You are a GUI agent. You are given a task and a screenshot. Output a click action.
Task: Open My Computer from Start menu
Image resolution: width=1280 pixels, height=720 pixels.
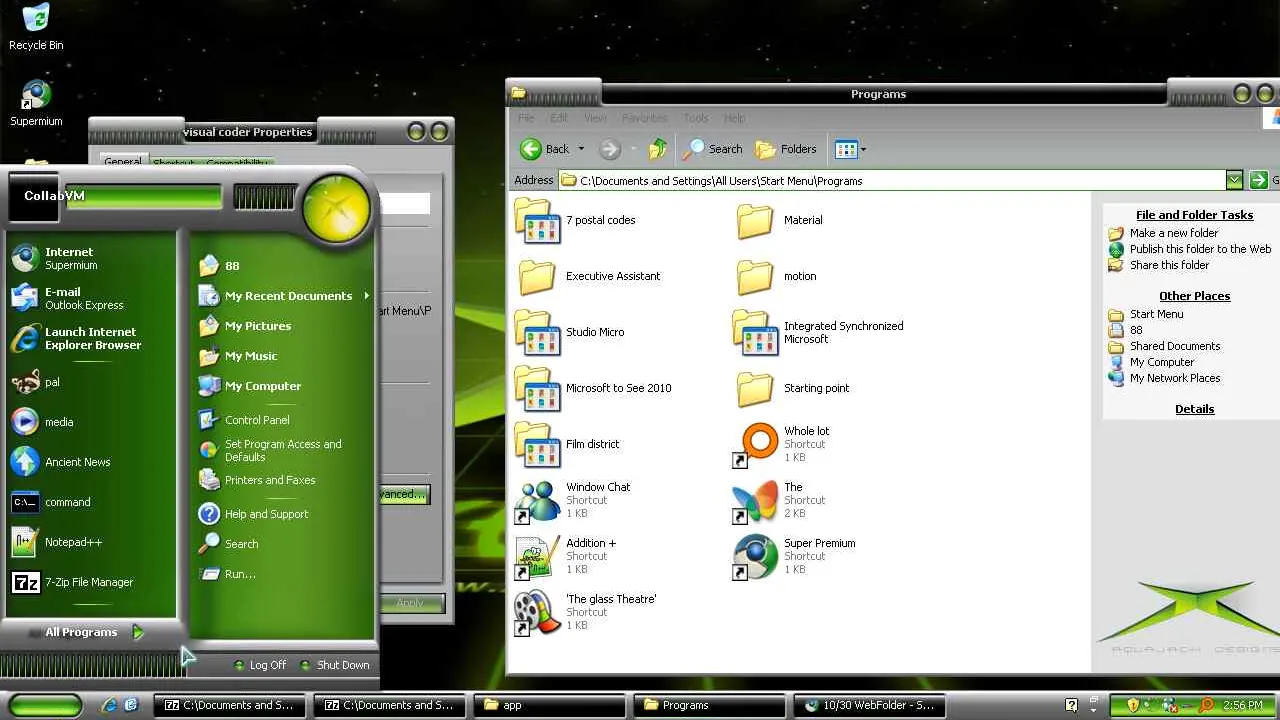(283, 386)
